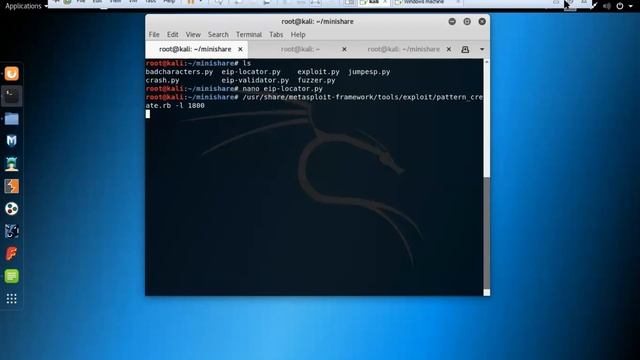Open the terminal Edit menu
The width and height of the screenshot is (640, 360).
click(x=173, y=35)
